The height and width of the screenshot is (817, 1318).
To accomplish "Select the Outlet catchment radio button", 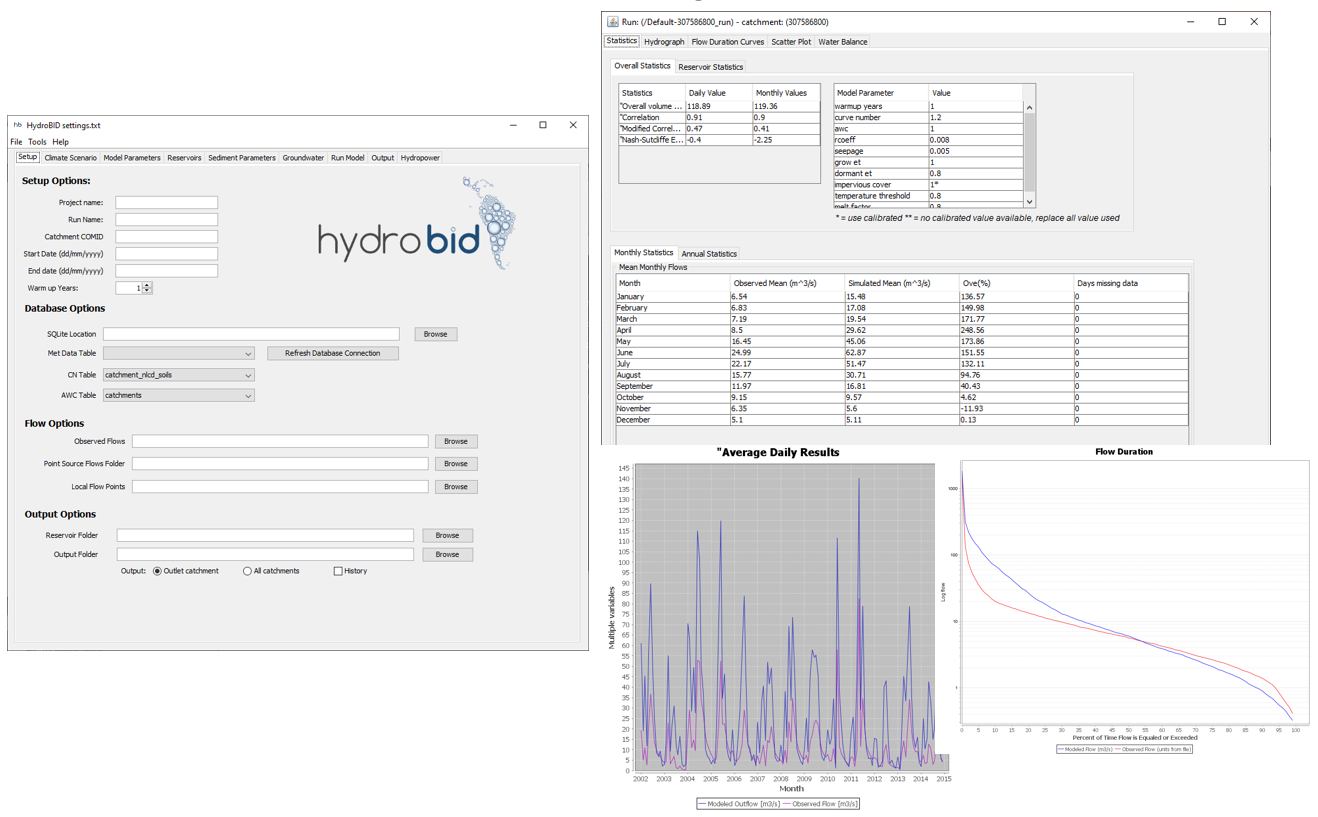I will pyautogui.click(x=157, y=571).
